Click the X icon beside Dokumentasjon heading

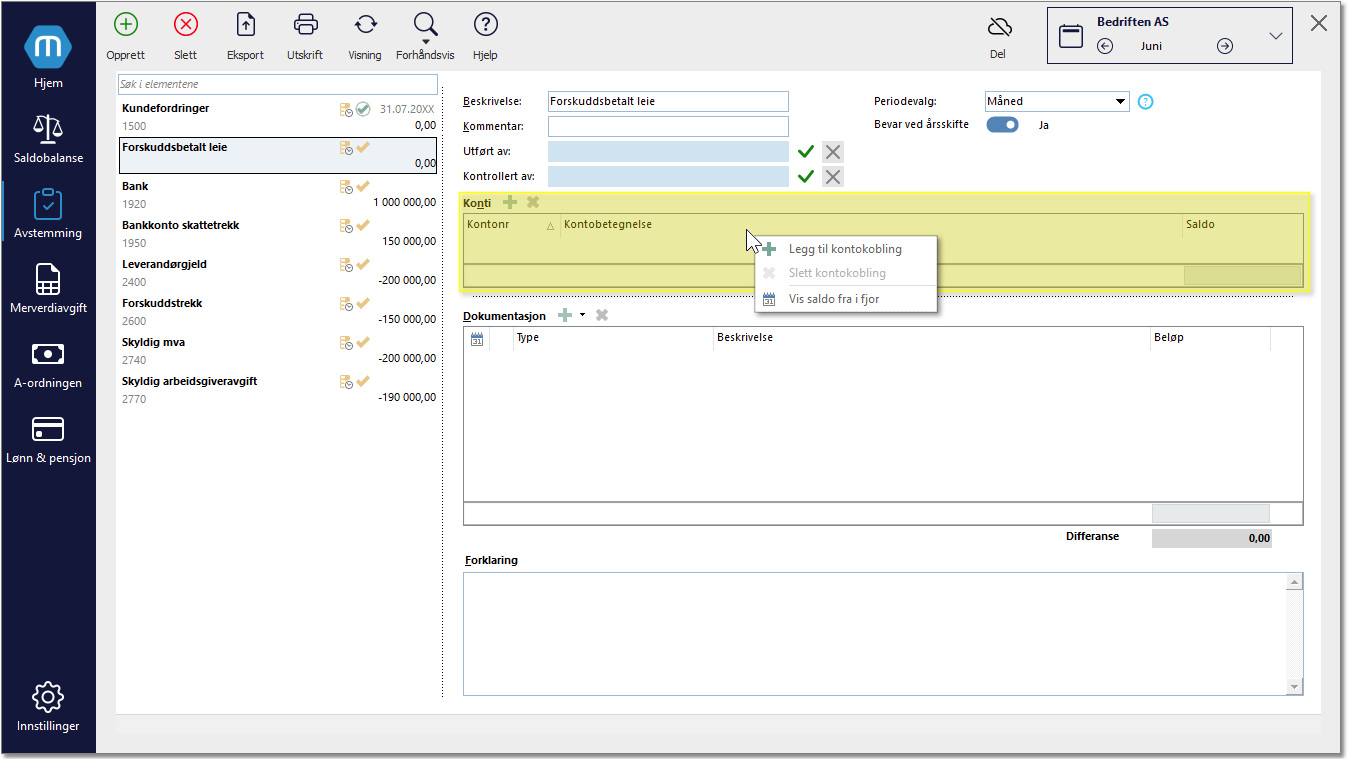(x=602, y=315)
